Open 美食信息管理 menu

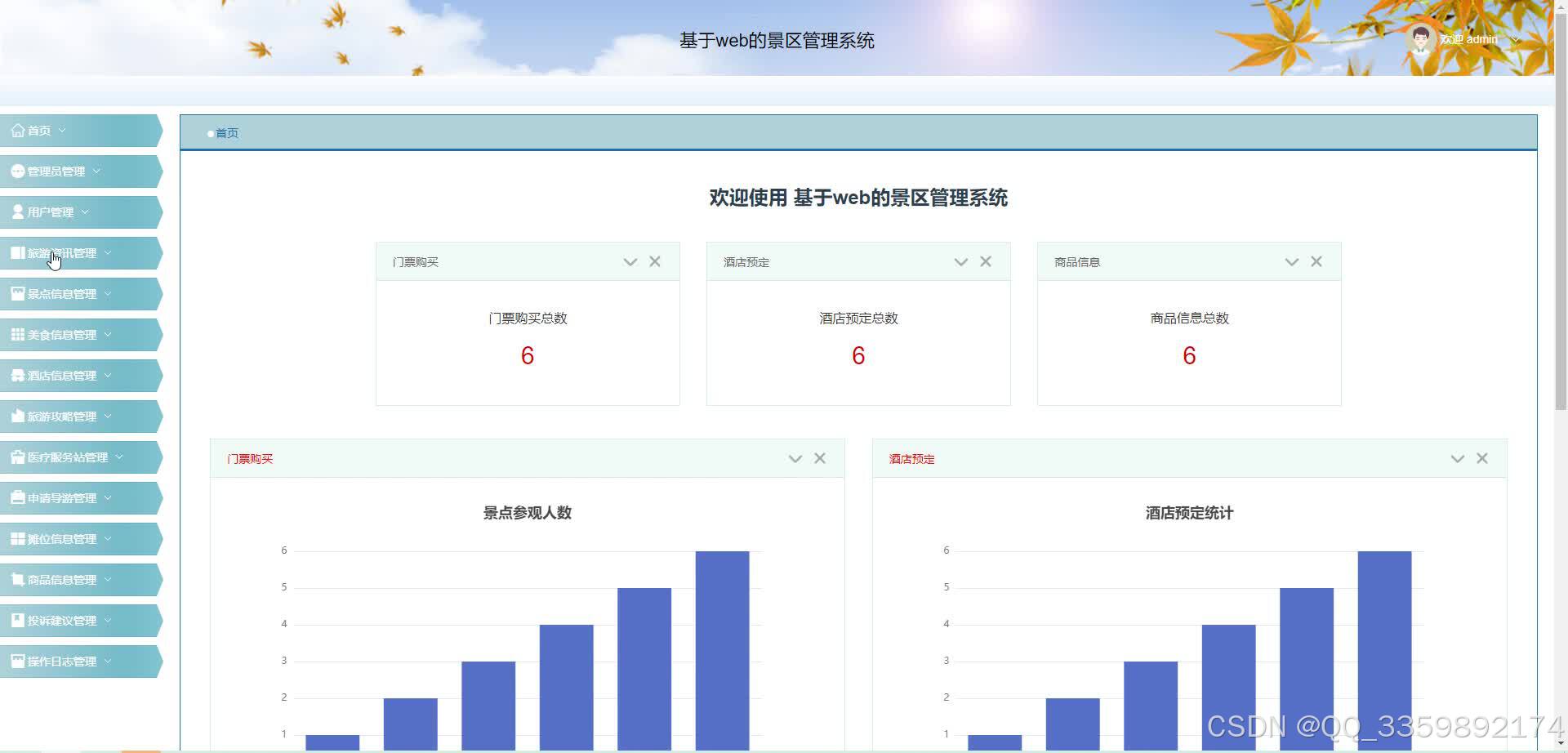pyautogui.click(x=81, y=335)
